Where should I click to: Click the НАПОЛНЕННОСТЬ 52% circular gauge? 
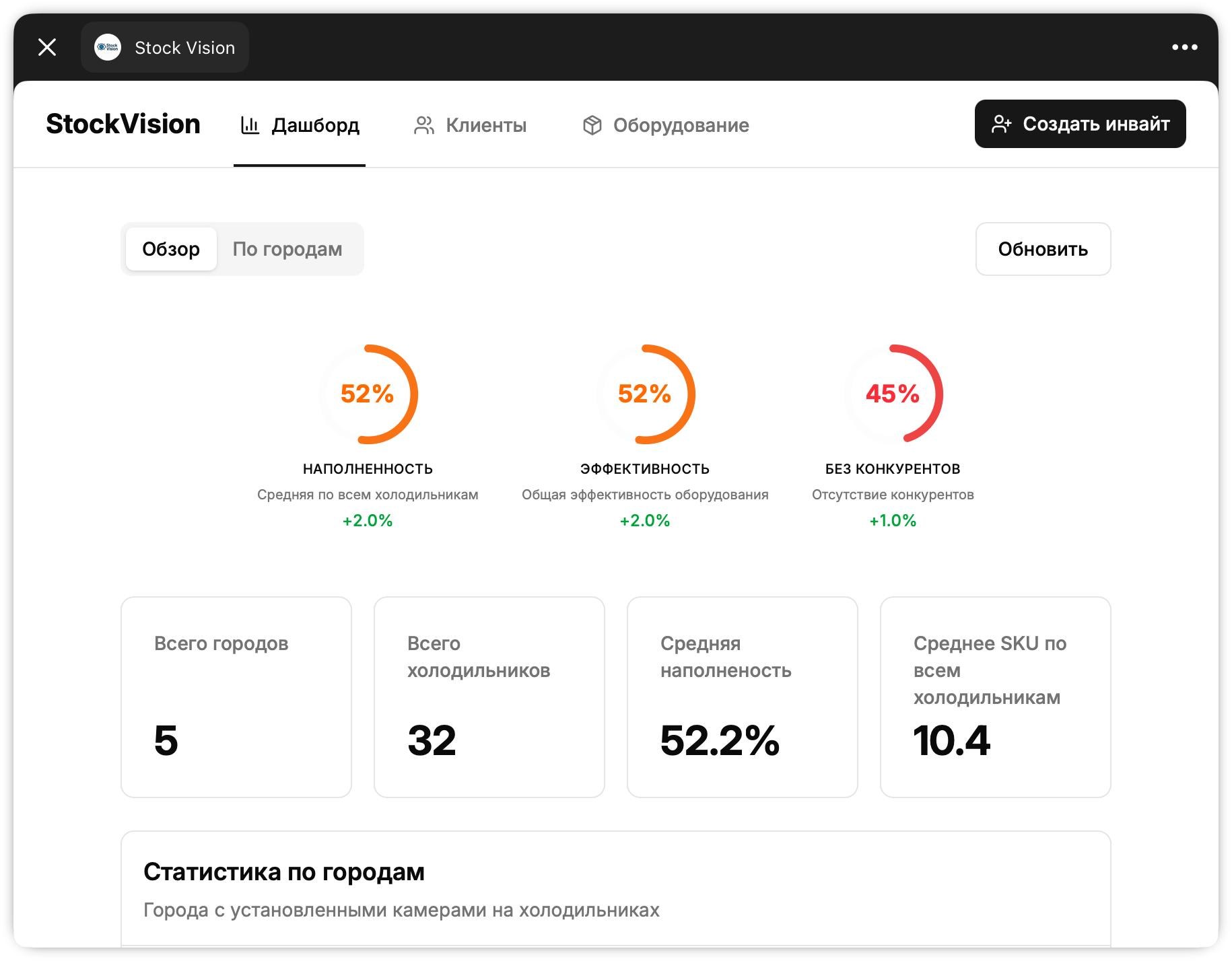pyautogui.click(x=368, y=394)
